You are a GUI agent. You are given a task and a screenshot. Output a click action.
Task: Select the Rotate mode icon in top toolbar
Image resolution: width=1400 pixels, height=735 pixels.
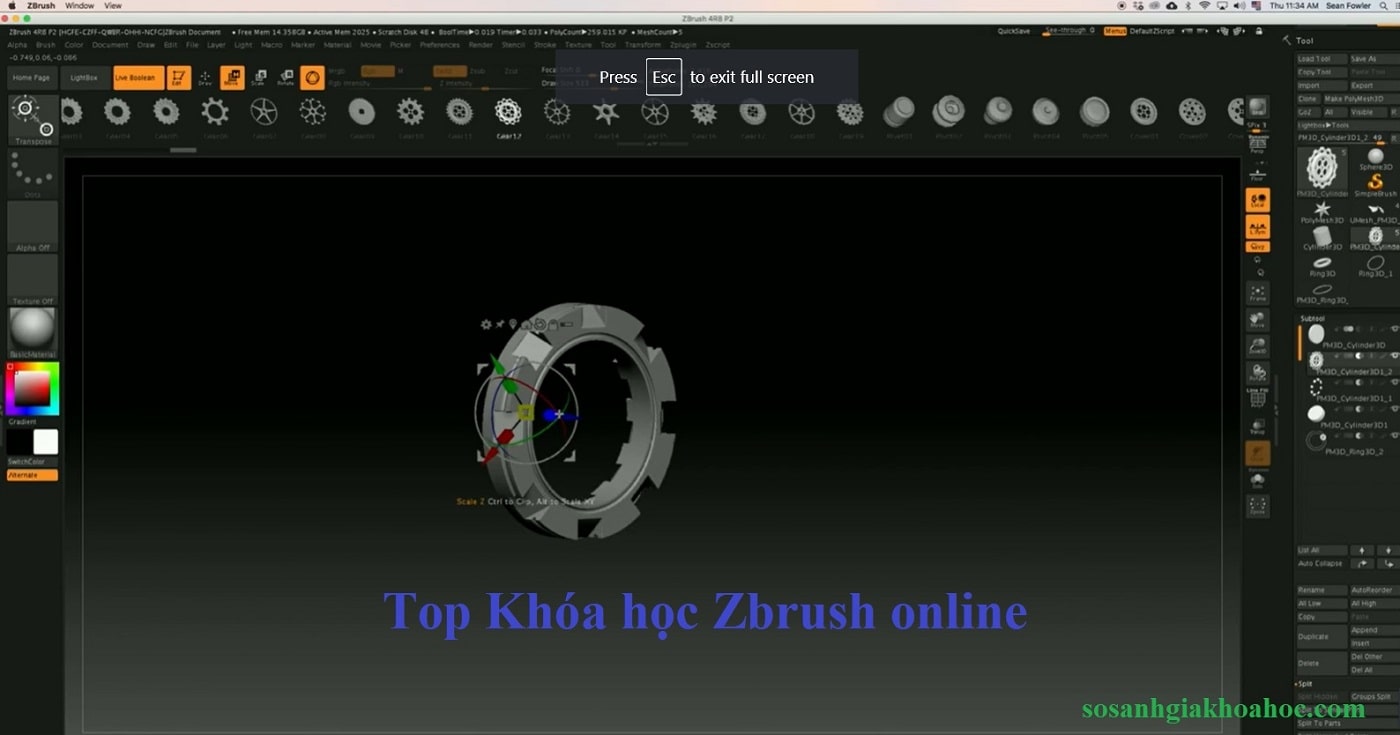[x=286, y=77]
